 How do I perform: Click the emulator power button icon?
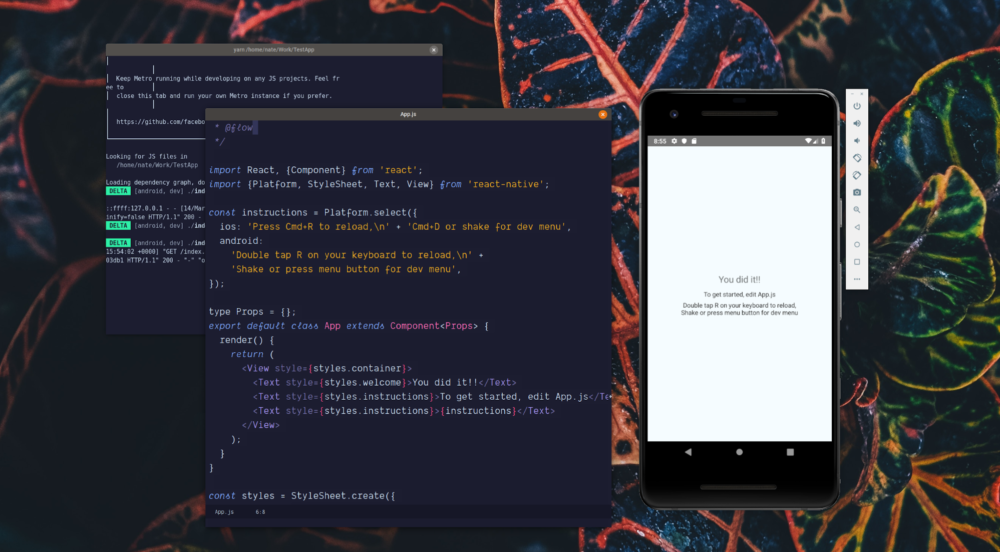(857, 106)
